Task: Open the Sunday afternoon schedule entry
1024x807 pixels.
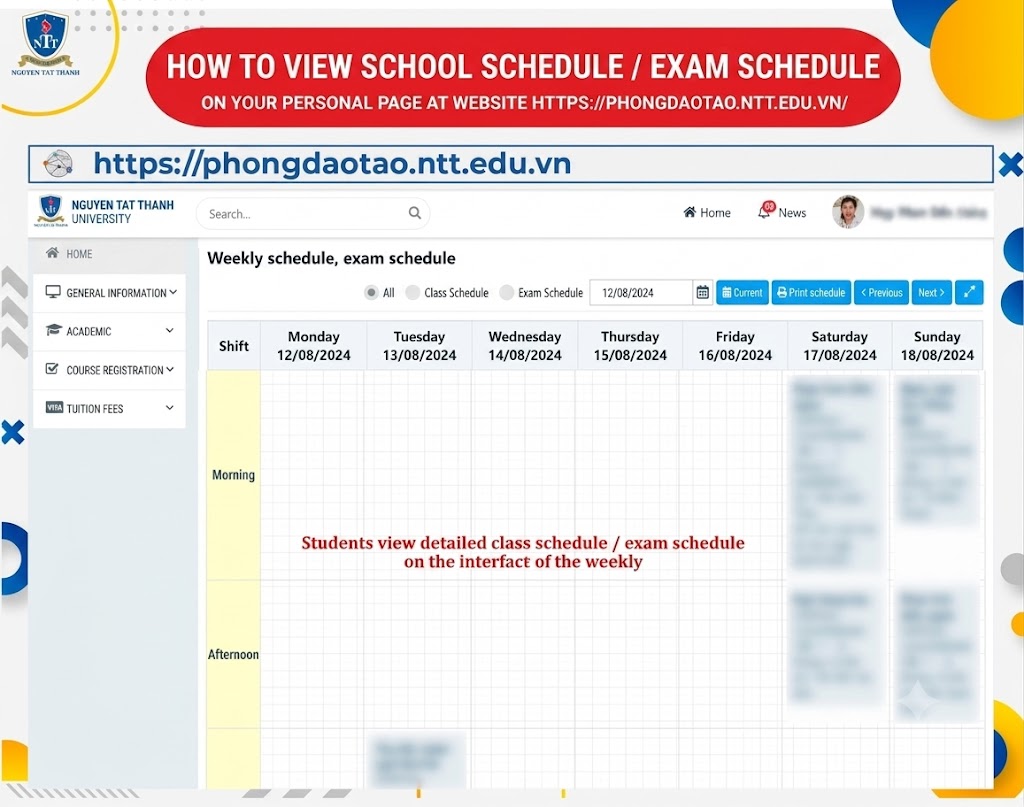Action: [x=937, y=654]
